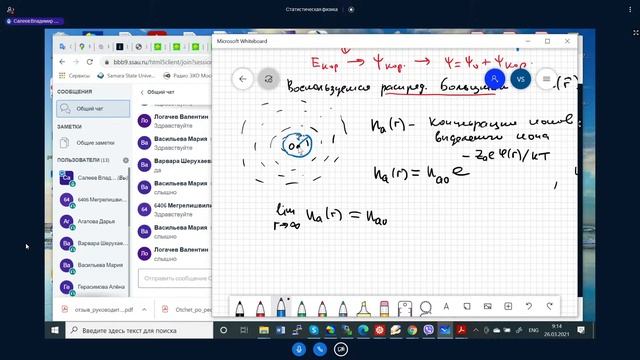
Task: Expand the options chevron for отзыв_руководит pdf download
Action: [x=144, y=310]
